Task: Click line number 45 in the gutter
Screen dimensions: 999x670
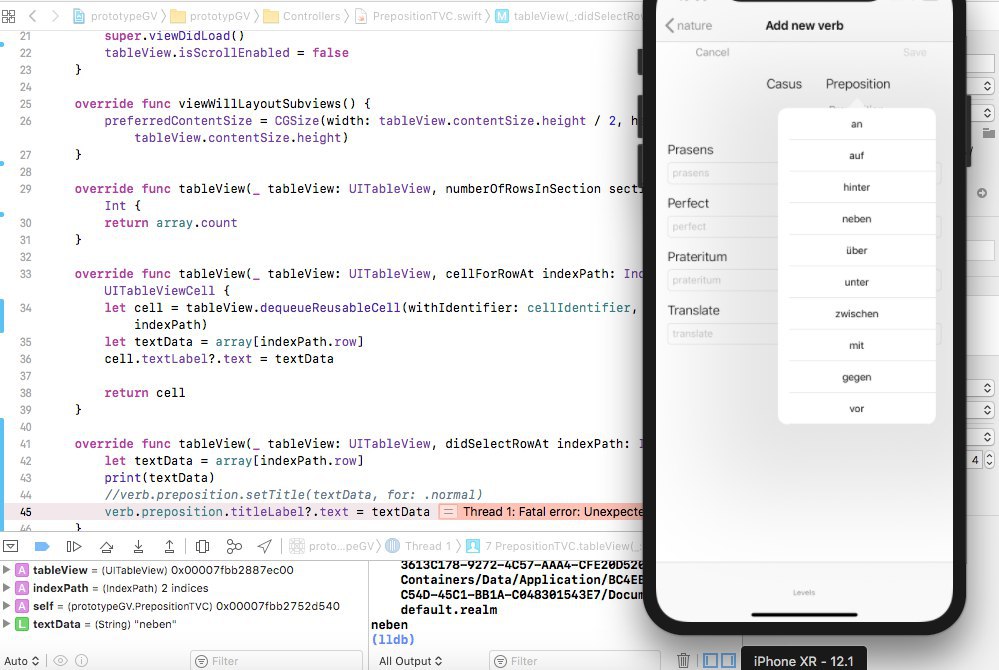Action: (25, 511)
